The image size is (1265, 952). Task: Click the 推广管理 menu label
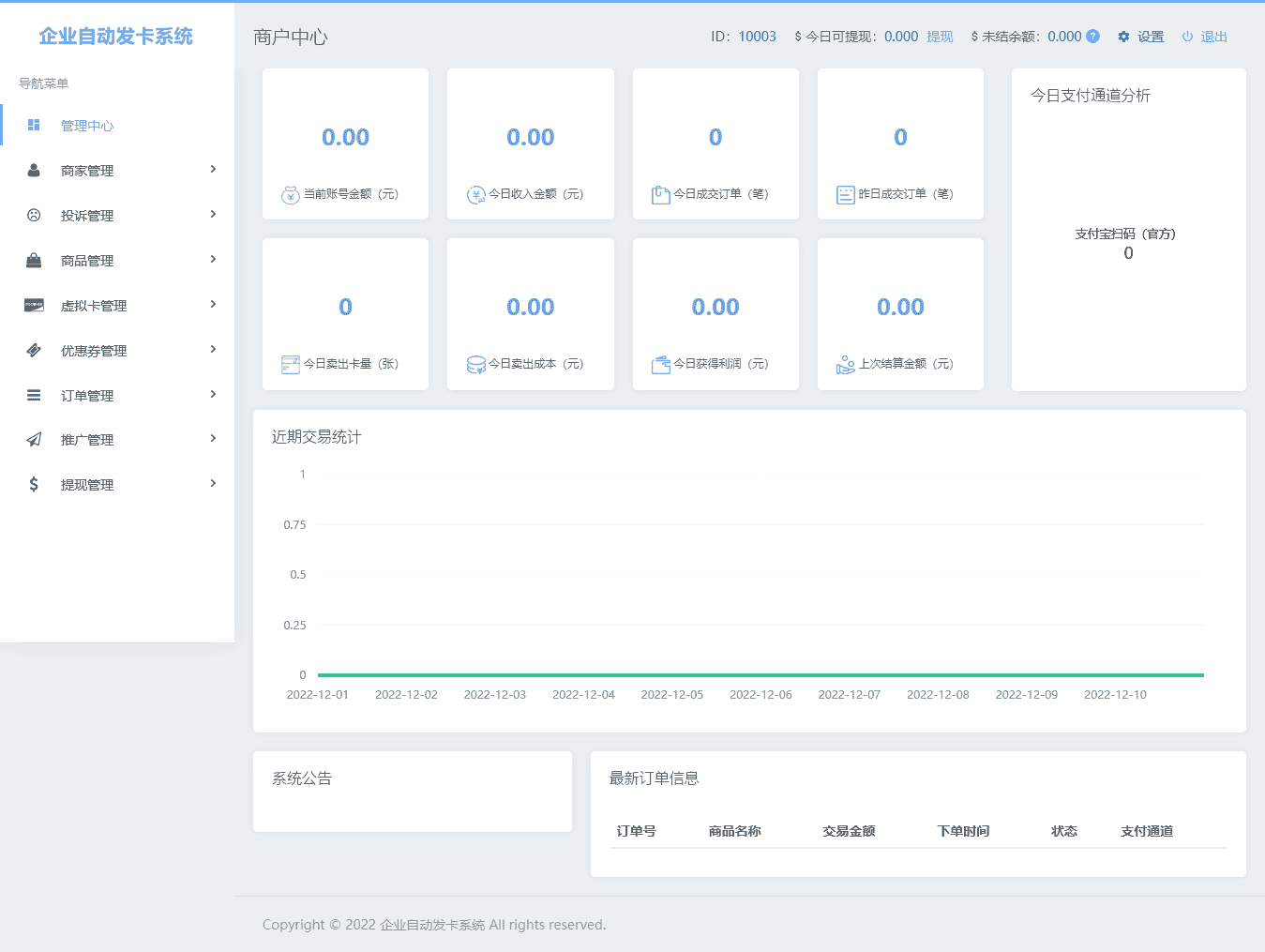(87, 440)
